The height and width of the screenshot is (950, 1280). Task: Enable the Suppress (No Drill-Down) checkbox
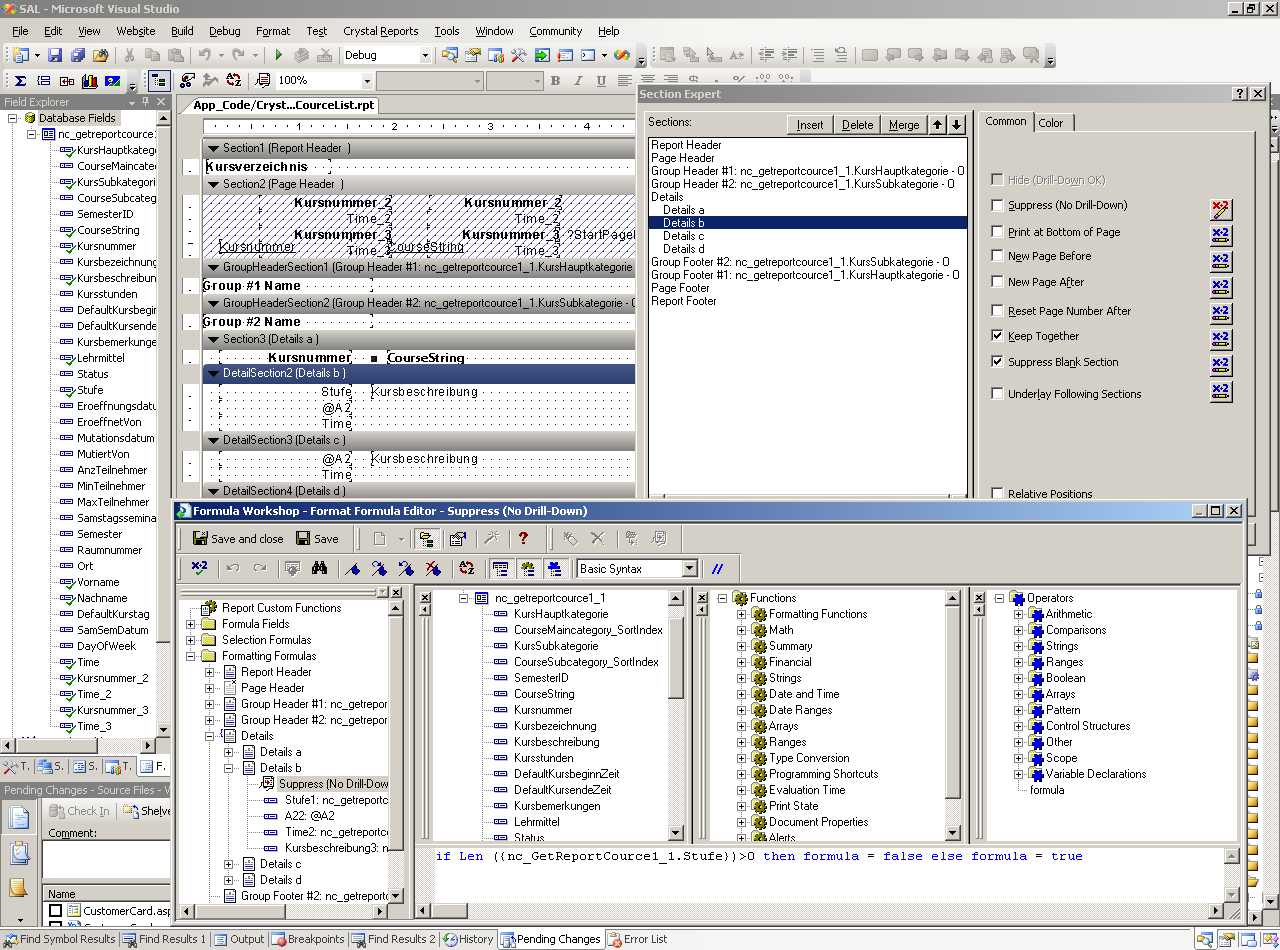(x=997, y=206)
